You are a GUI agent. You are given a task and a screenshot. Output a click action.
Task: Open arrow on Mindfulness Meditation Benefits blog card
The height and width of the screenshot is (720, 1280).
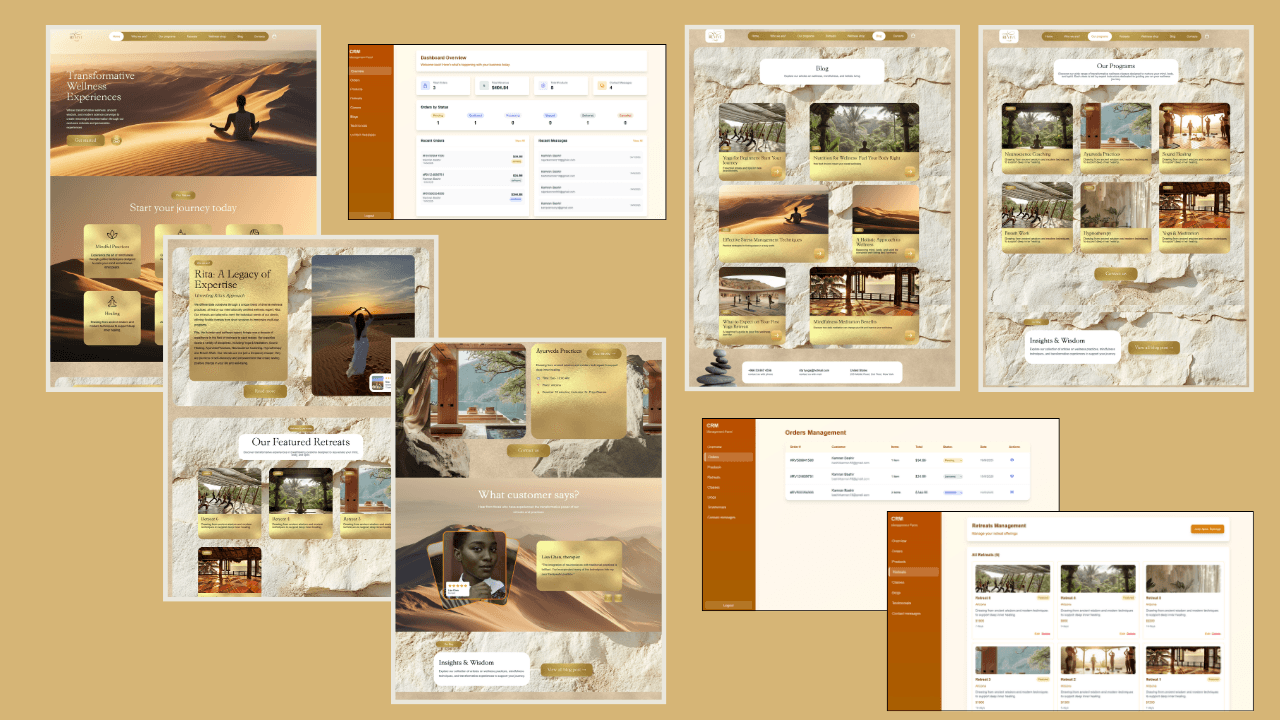(910, 334)
